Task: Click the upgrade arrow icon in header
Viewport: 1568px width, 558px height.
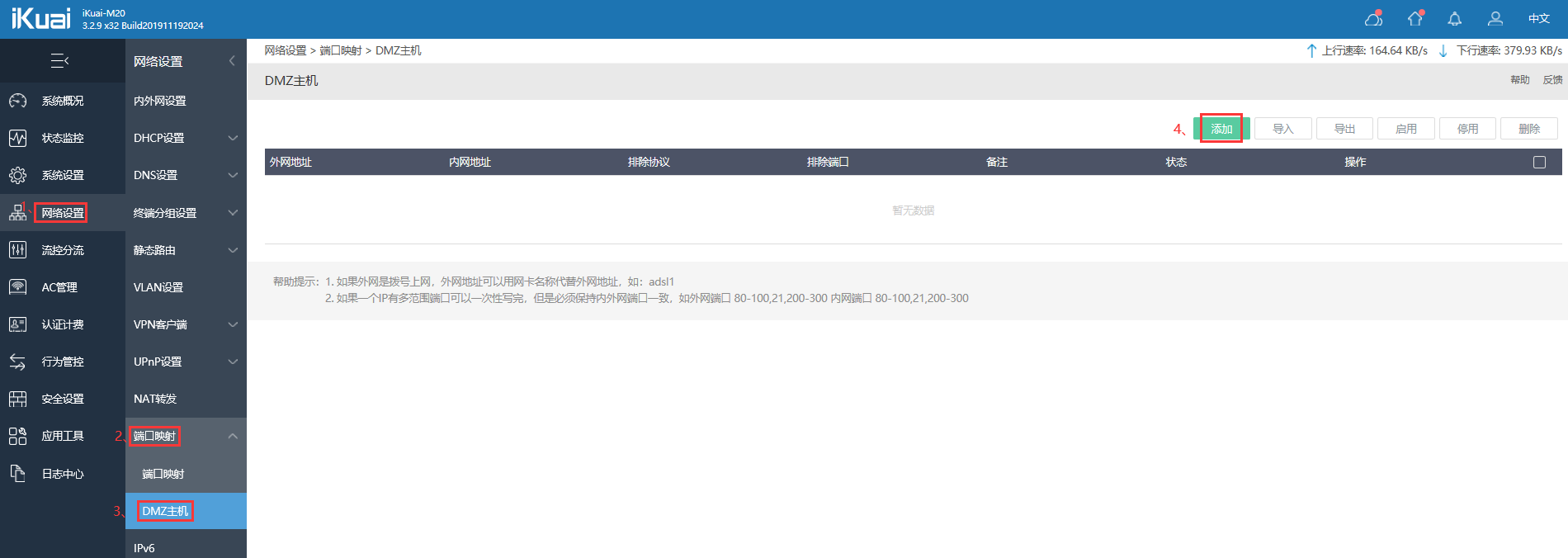Action: (1415, 18)
